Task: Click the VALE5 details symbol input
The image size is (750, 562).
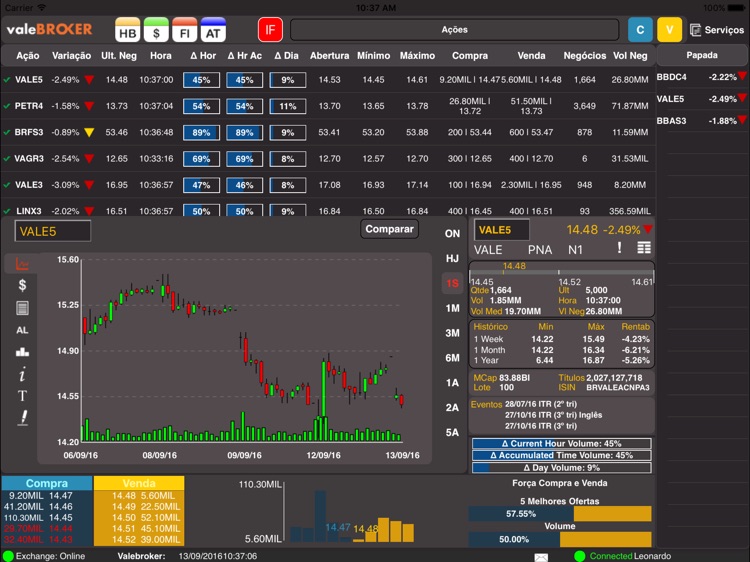Action: [502, 230]
